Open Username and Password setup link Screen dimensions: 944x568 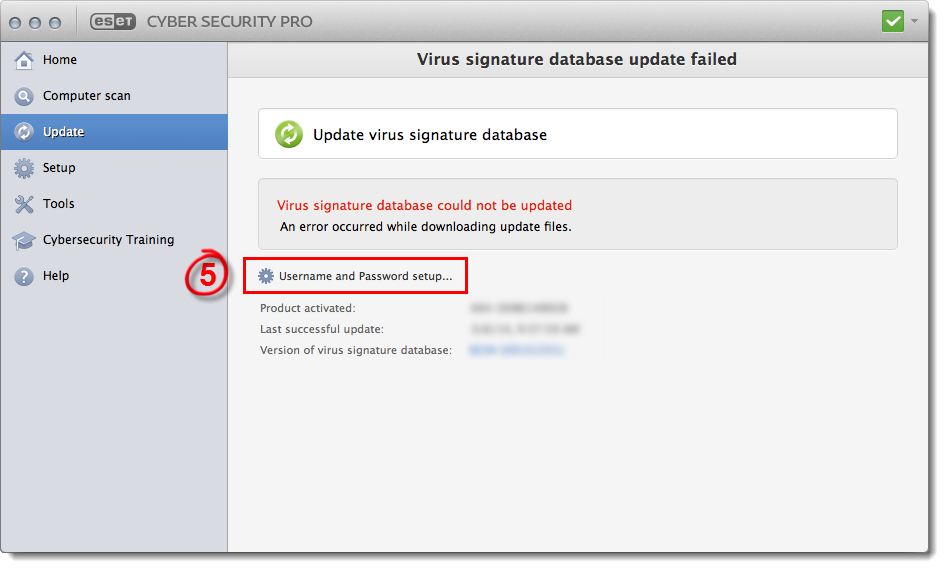[x=365, y=276]
